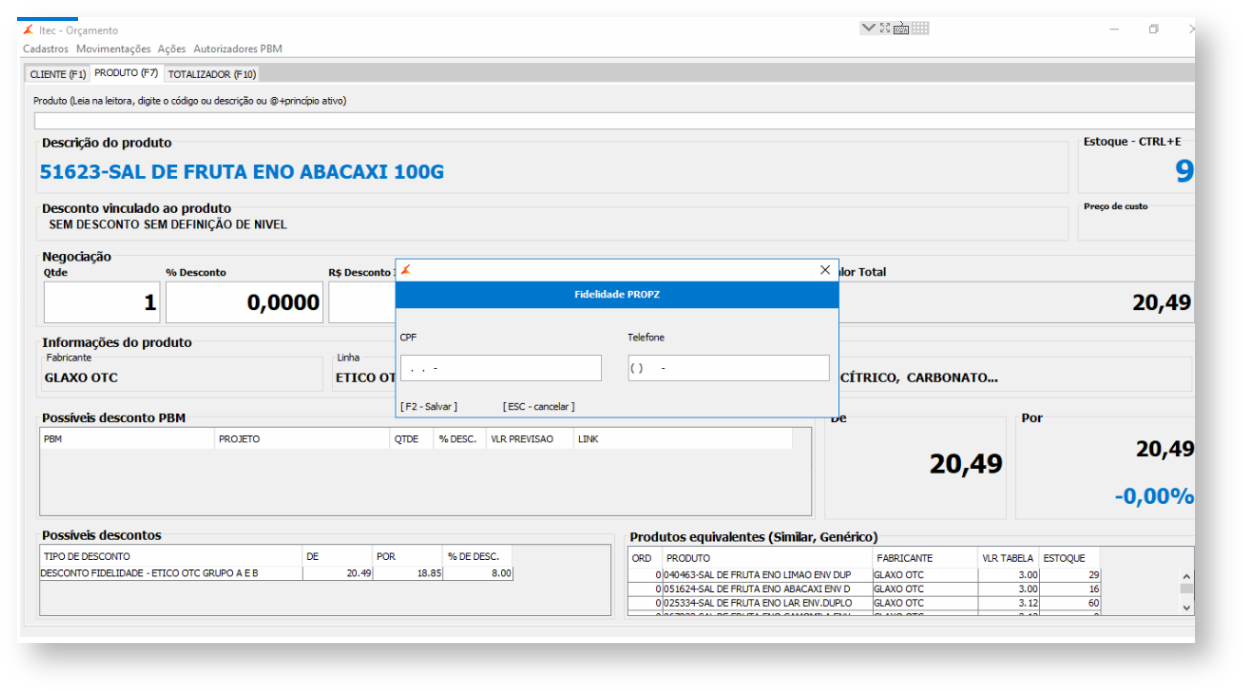Select the DESCONTO FIDELIDADE - ETICO OTC GRUPO A E B row
Screen dimensions: 1243x691
click(x=277, y=573)
